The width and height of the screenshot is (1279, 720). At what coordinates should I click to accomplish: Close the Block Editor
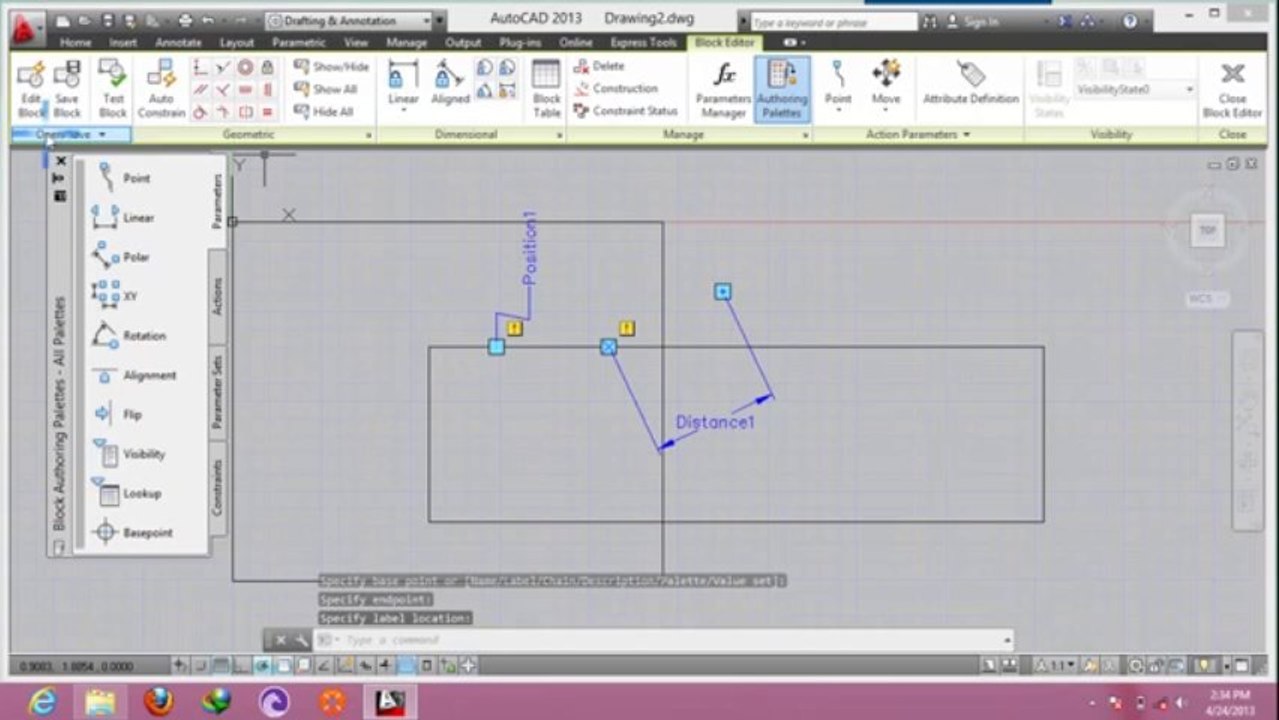coord(1232,89)
